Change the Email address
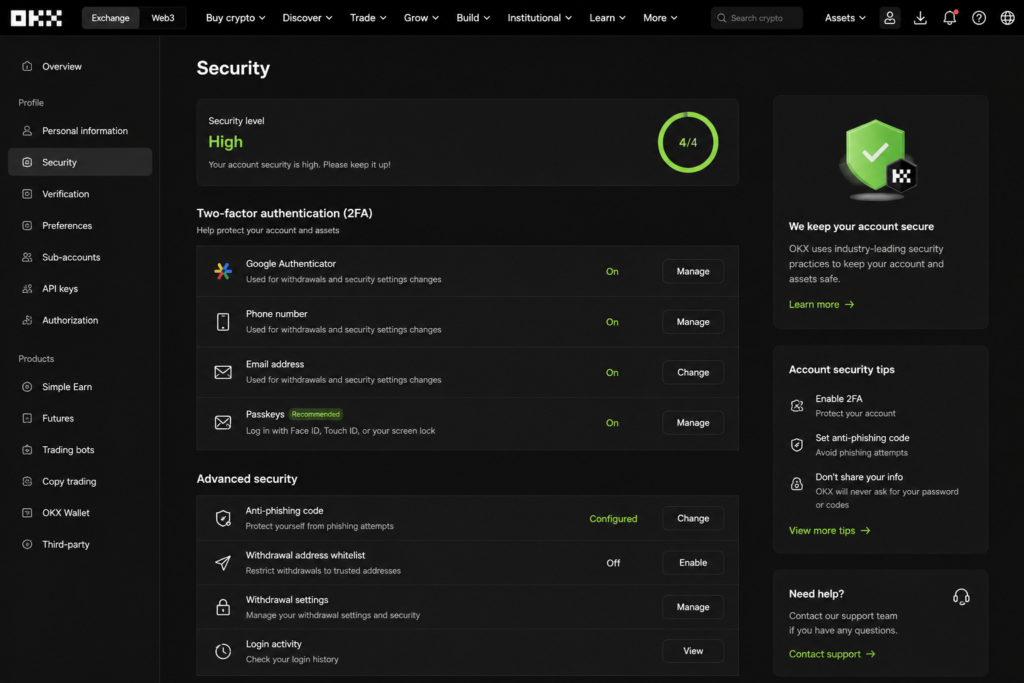 pyautogui.click(x=693, y=372)
